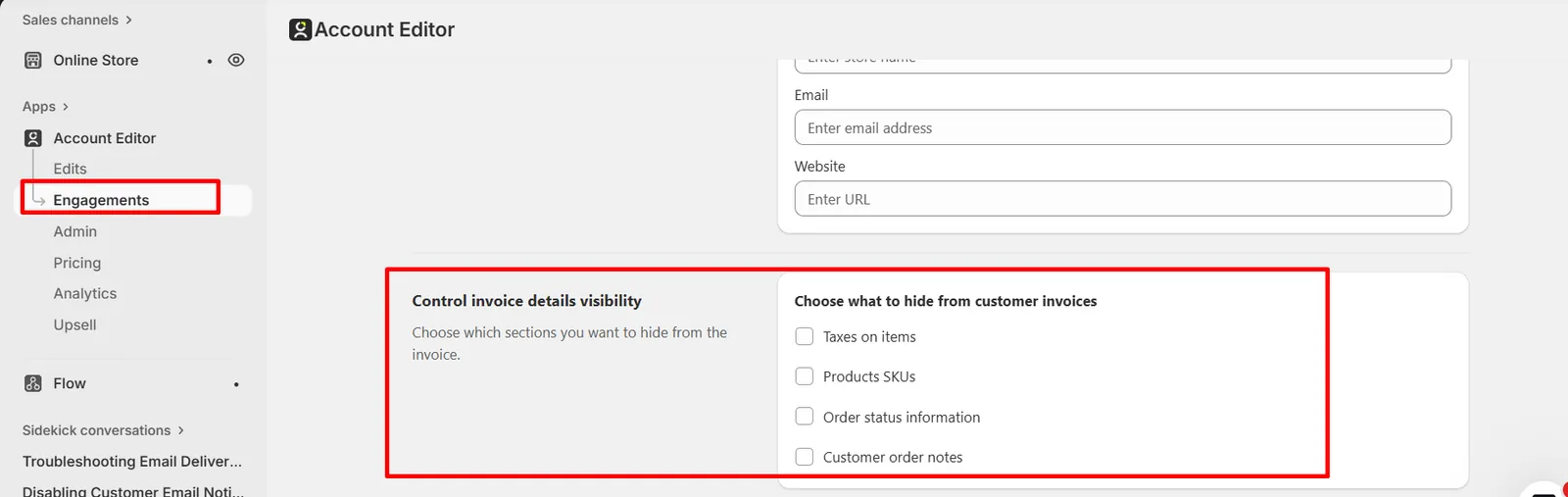
Task: Enable hiding Products SKUs
Action: [805, 376]
